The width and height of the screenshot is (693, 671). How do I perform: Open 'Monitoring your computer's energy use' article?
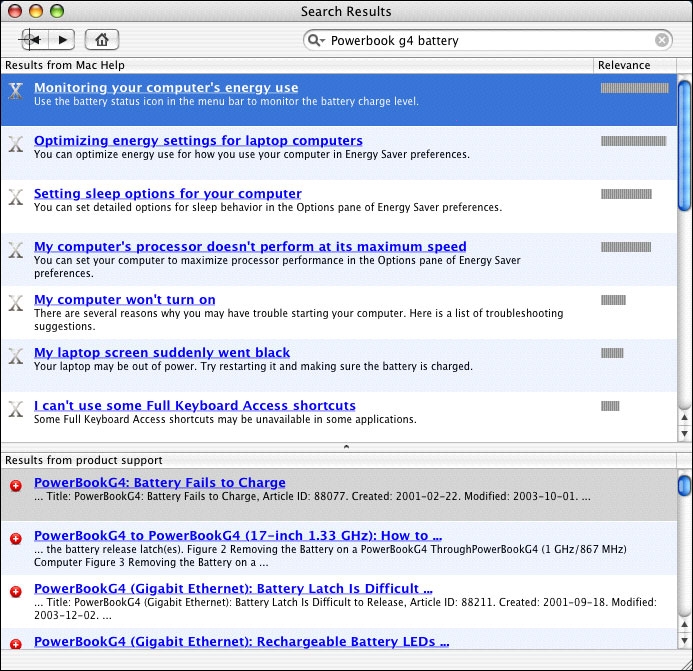click(x=166, y=88)
